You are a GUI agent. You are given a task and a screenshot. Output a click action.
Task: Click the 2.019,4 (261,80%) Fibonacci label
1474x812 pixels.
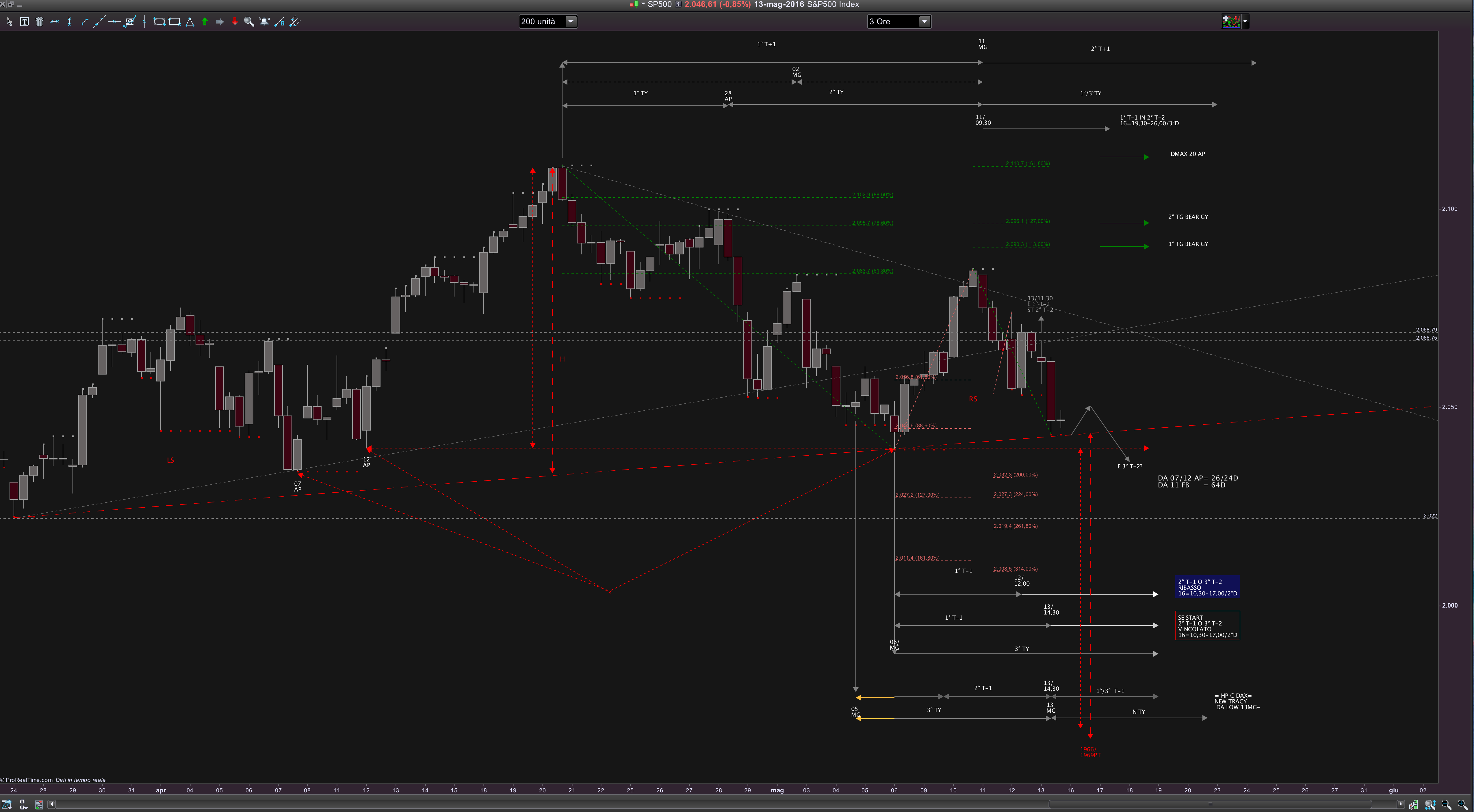point(1015,527)
